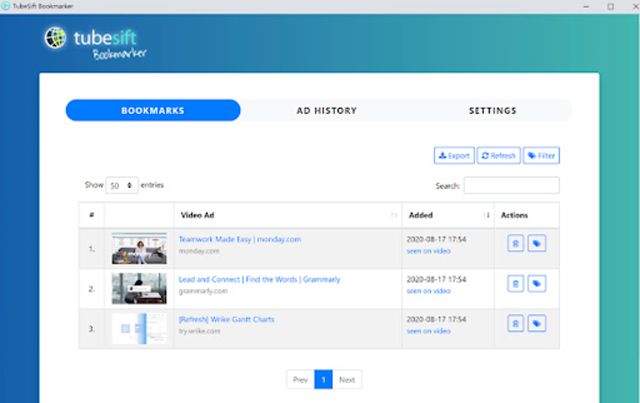The height and width of the screenshot is (403, 640).
Task: Click seen on video for monday.com row
Action: point(429,251)
